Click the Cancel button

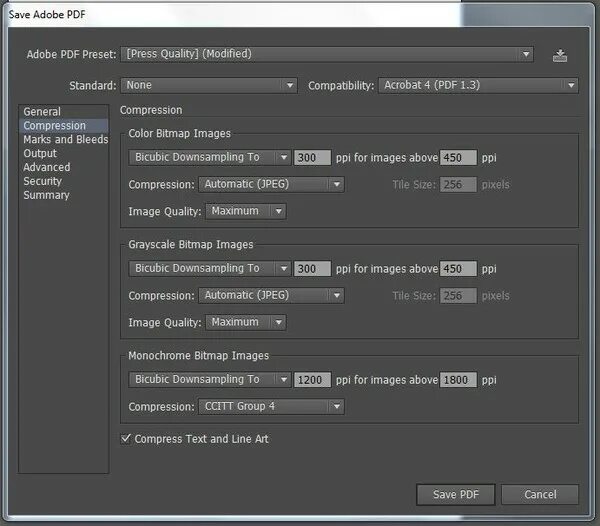click(x=540, y=495)
